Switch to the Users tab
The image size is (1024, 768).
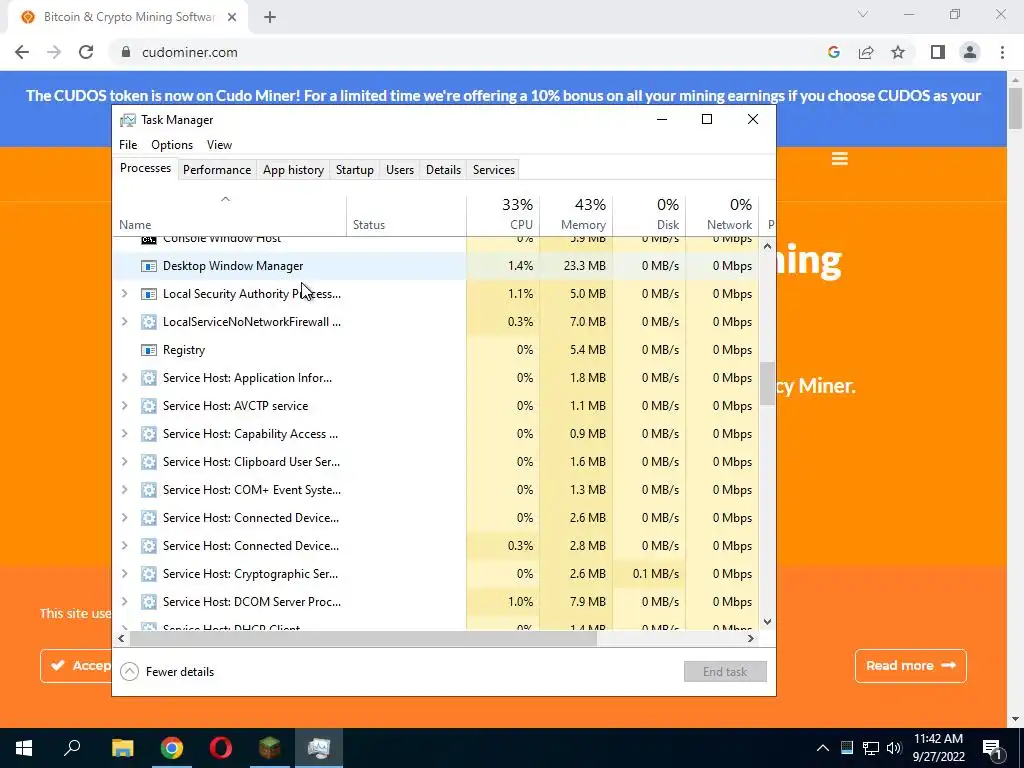(400, 170)
